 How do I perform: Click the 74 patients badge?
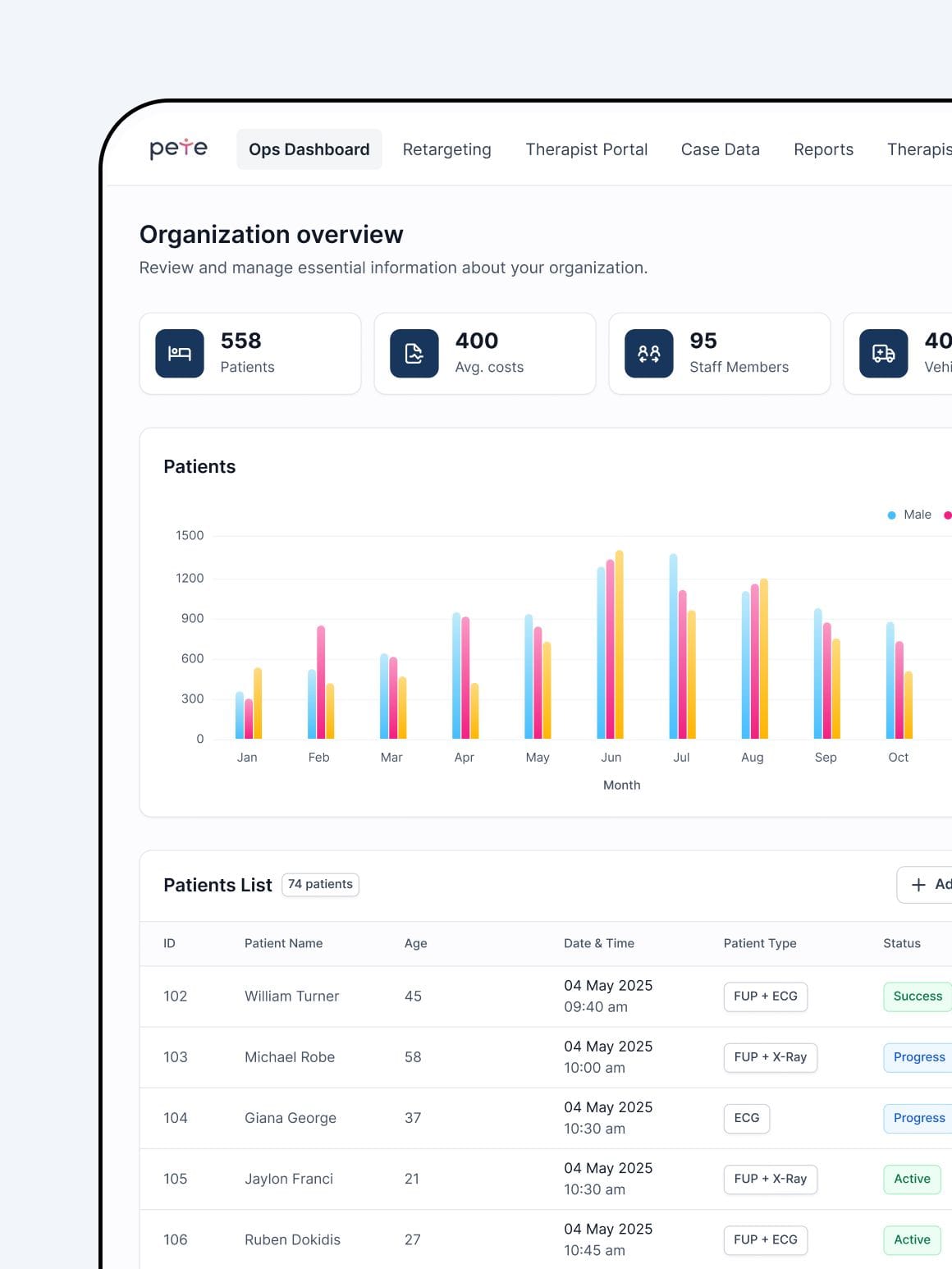[320, 884]
